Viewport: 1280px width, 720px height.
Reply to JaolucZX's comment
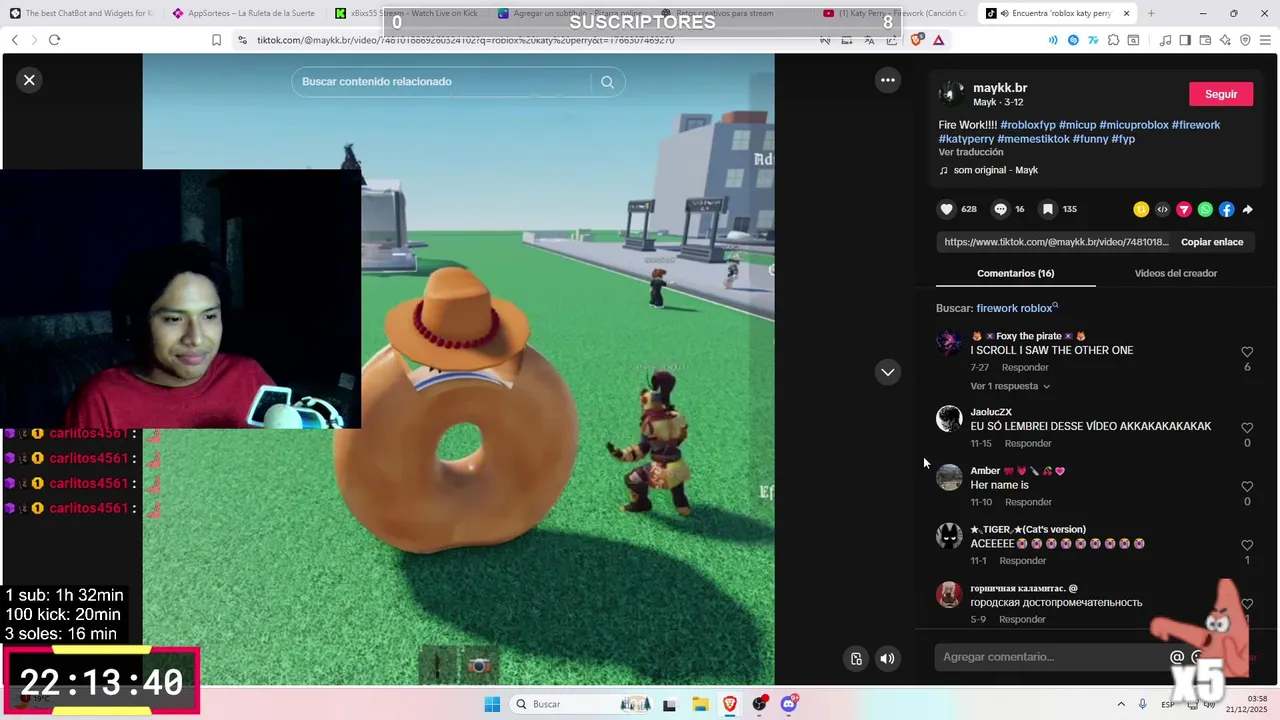pyautogui.click(x=1028, y=443)
